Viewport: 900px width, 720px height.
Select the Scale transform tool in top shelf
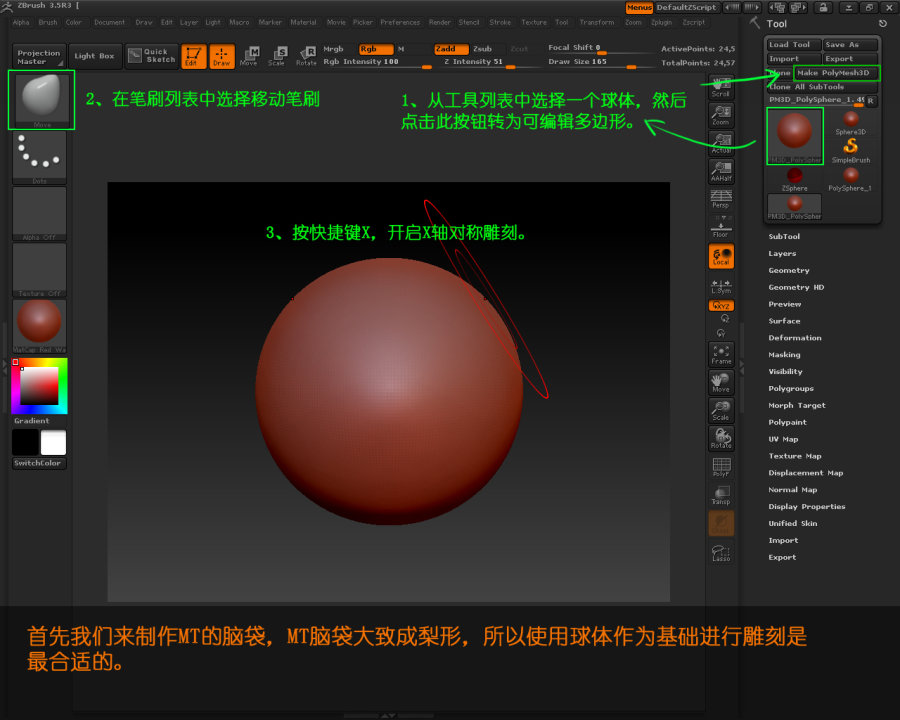[x=277, y=56]
